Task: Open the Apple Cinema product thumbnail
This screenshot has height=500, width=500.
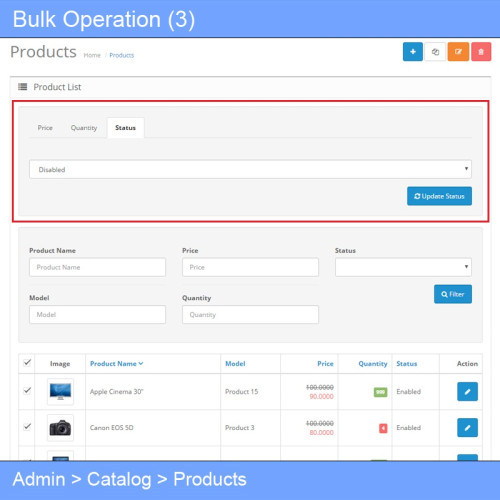Action: (x=60, y=391)
